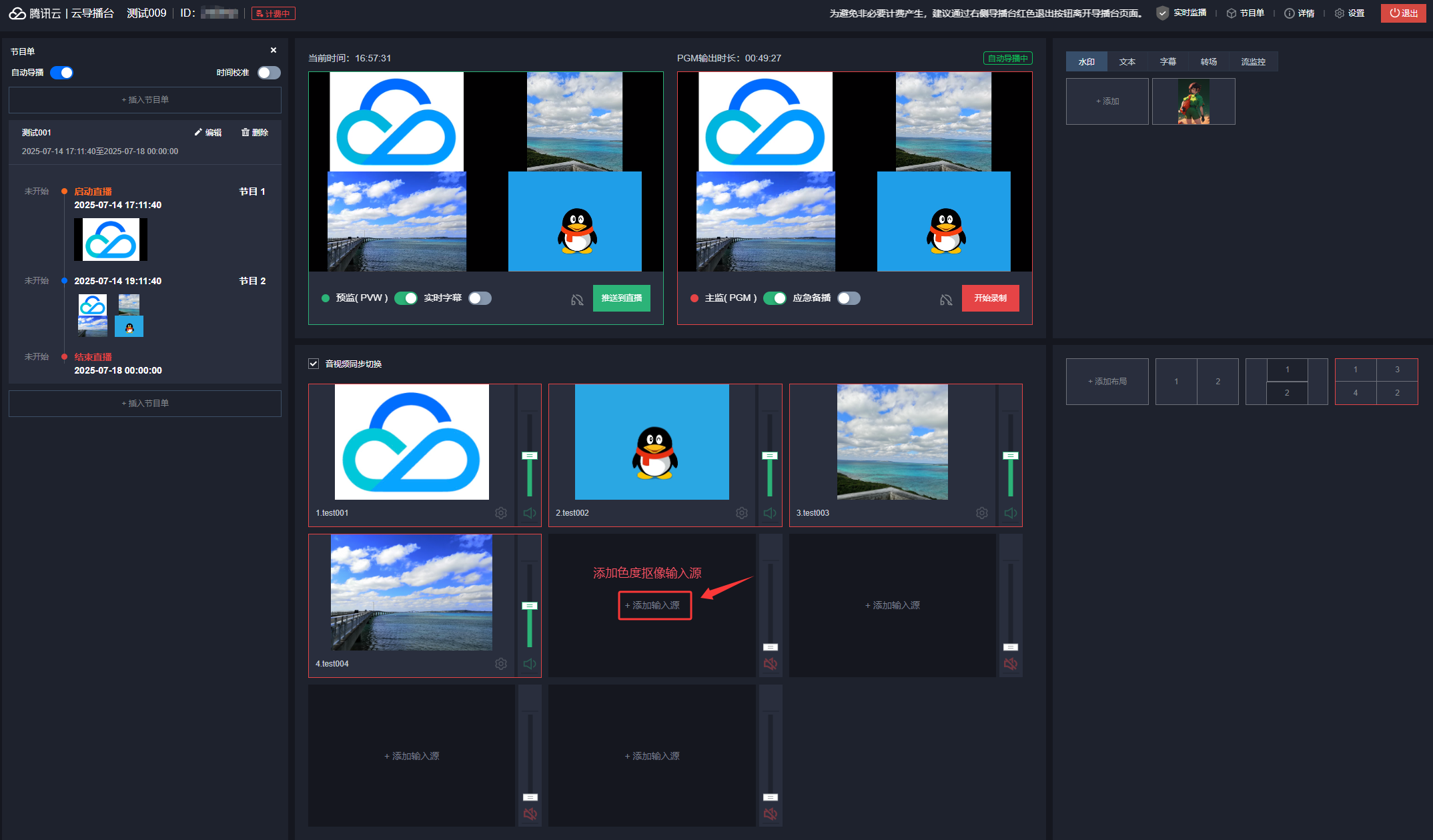The image size is (1433, 840).
Task: Switch to the 转场 tab
Action: point(1209,61)
